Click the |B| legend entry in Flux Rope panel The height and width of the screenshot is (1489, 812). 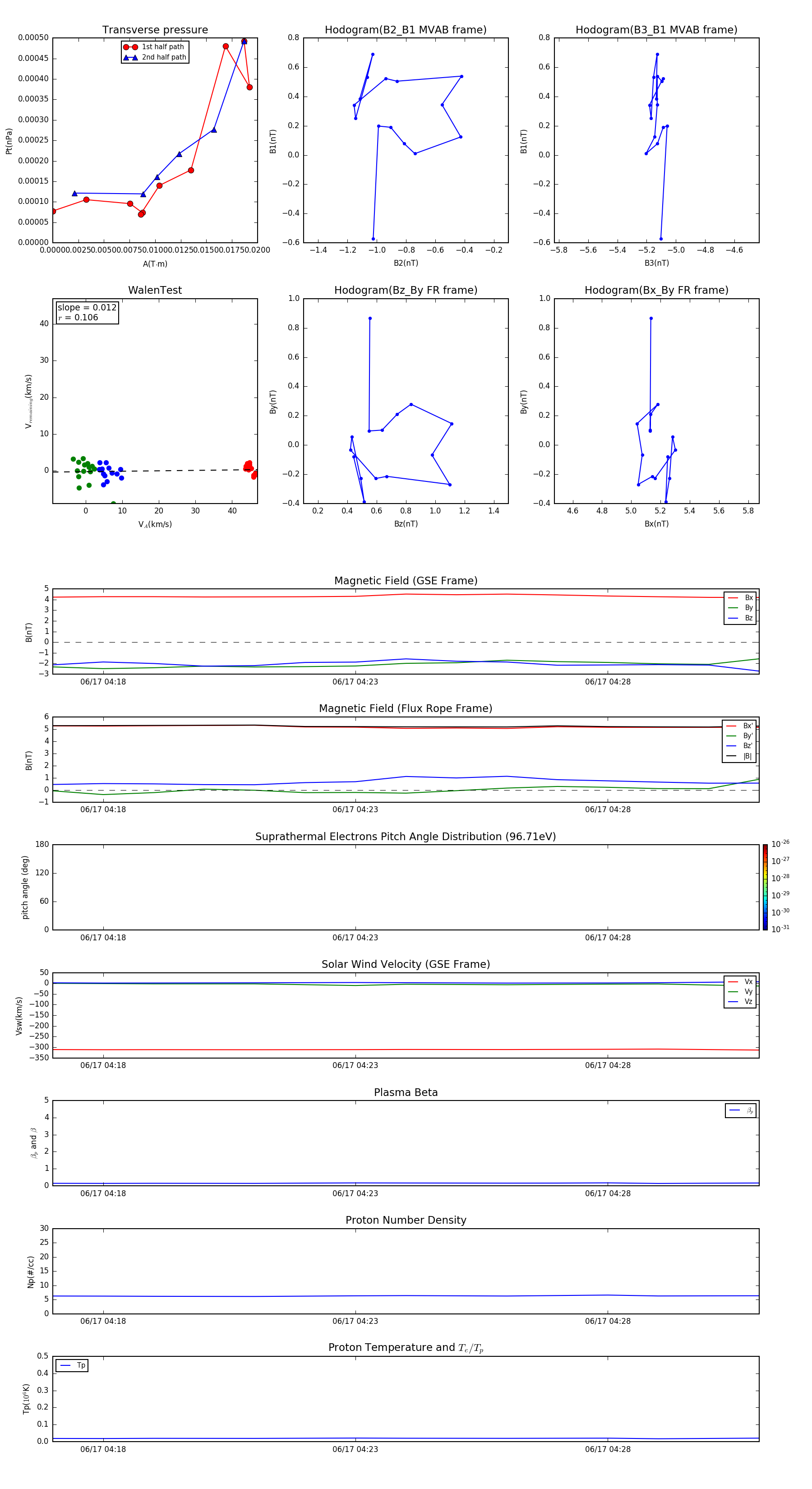(739, 756)
